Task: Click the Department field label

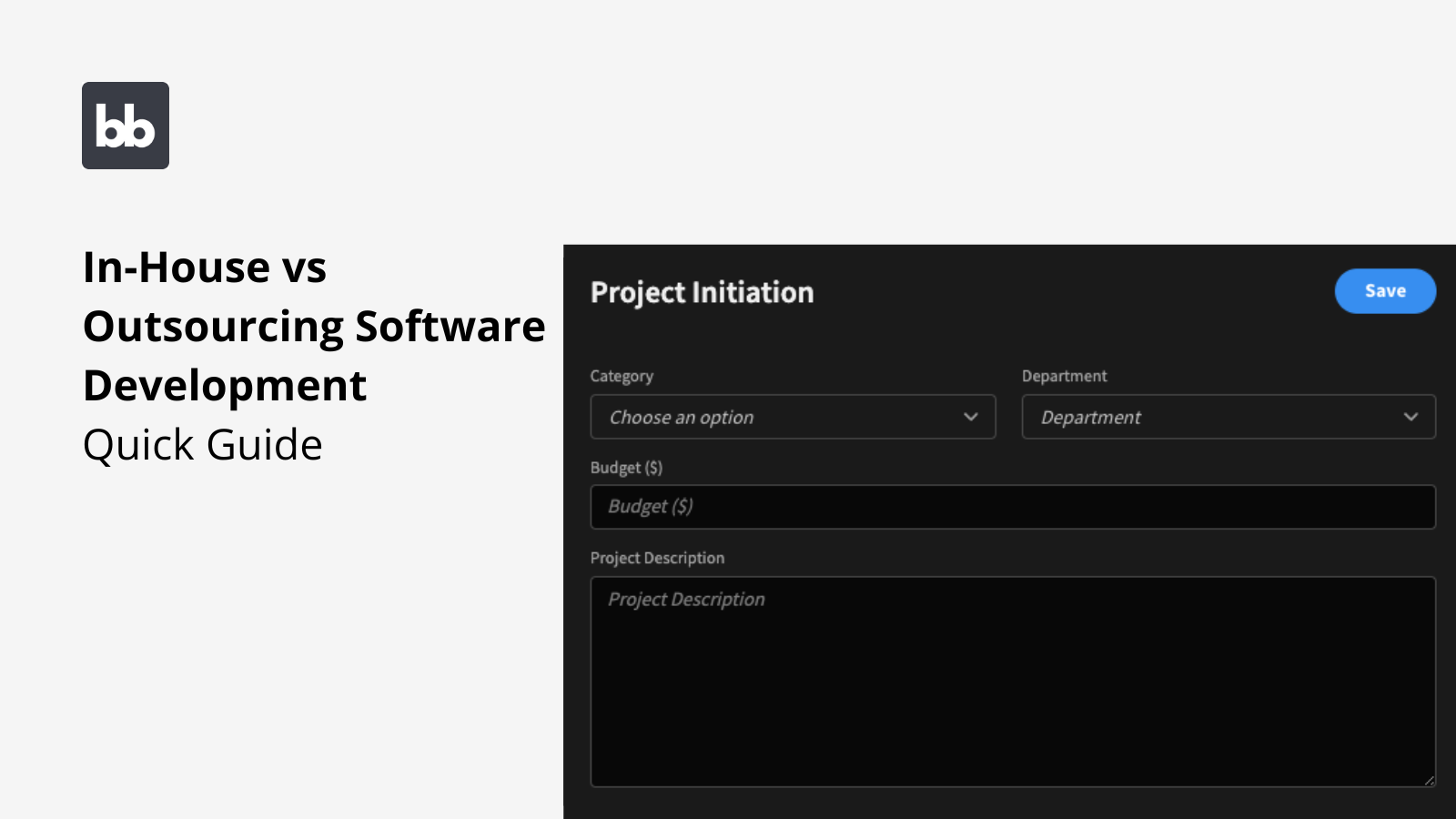Action: click(x=1064, y=376)
